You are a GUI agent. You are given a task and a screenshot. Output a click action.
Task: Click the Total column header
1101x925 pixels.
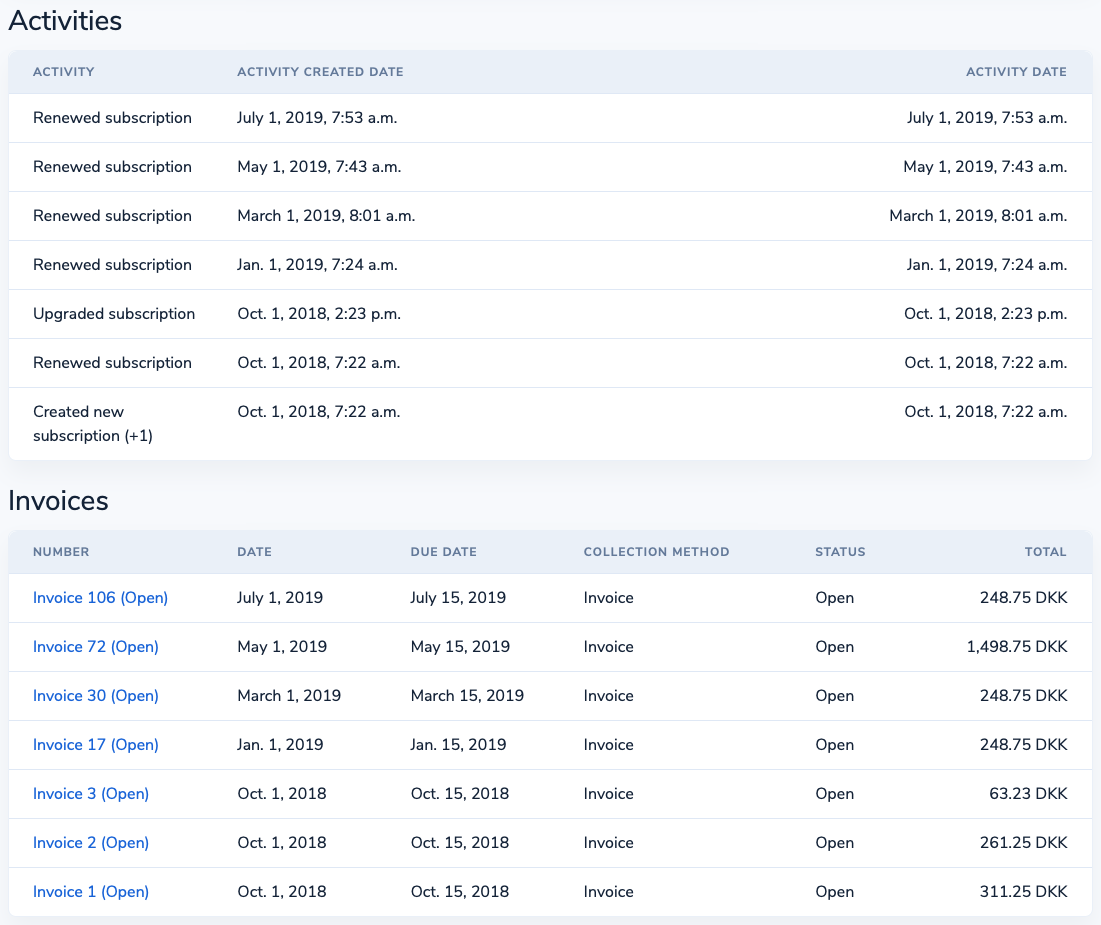tap(1046, 552)
